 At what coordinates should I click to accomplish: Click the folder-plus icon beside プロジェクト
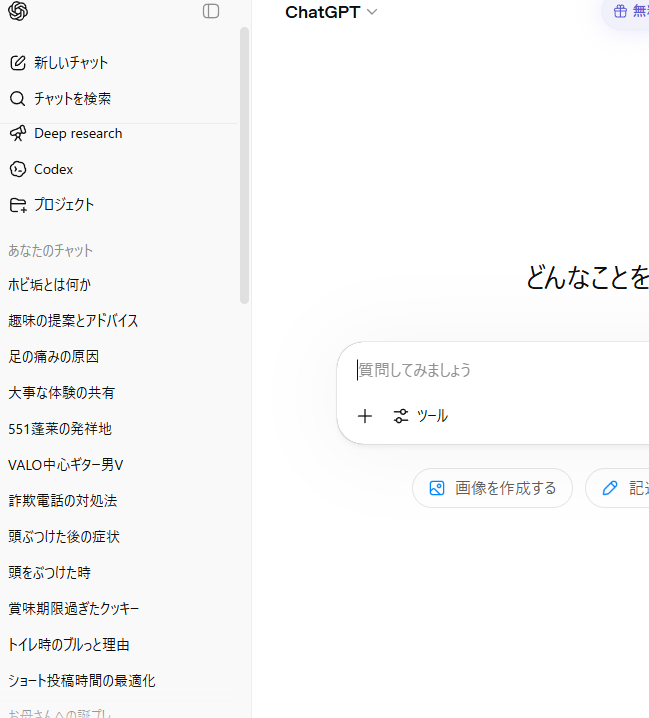pos(18,205)
